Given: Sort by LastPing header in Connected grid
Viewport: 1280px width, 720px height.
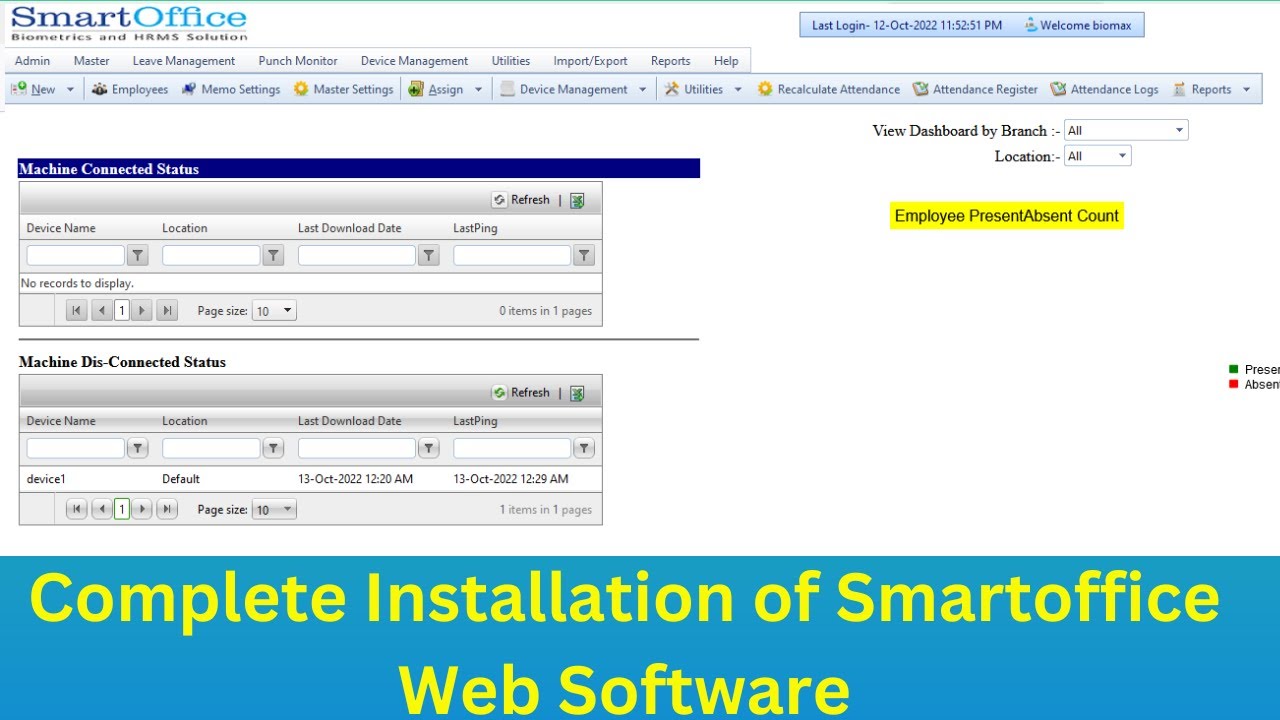Looking at the screenshot, I should click(x=475, y=228).
